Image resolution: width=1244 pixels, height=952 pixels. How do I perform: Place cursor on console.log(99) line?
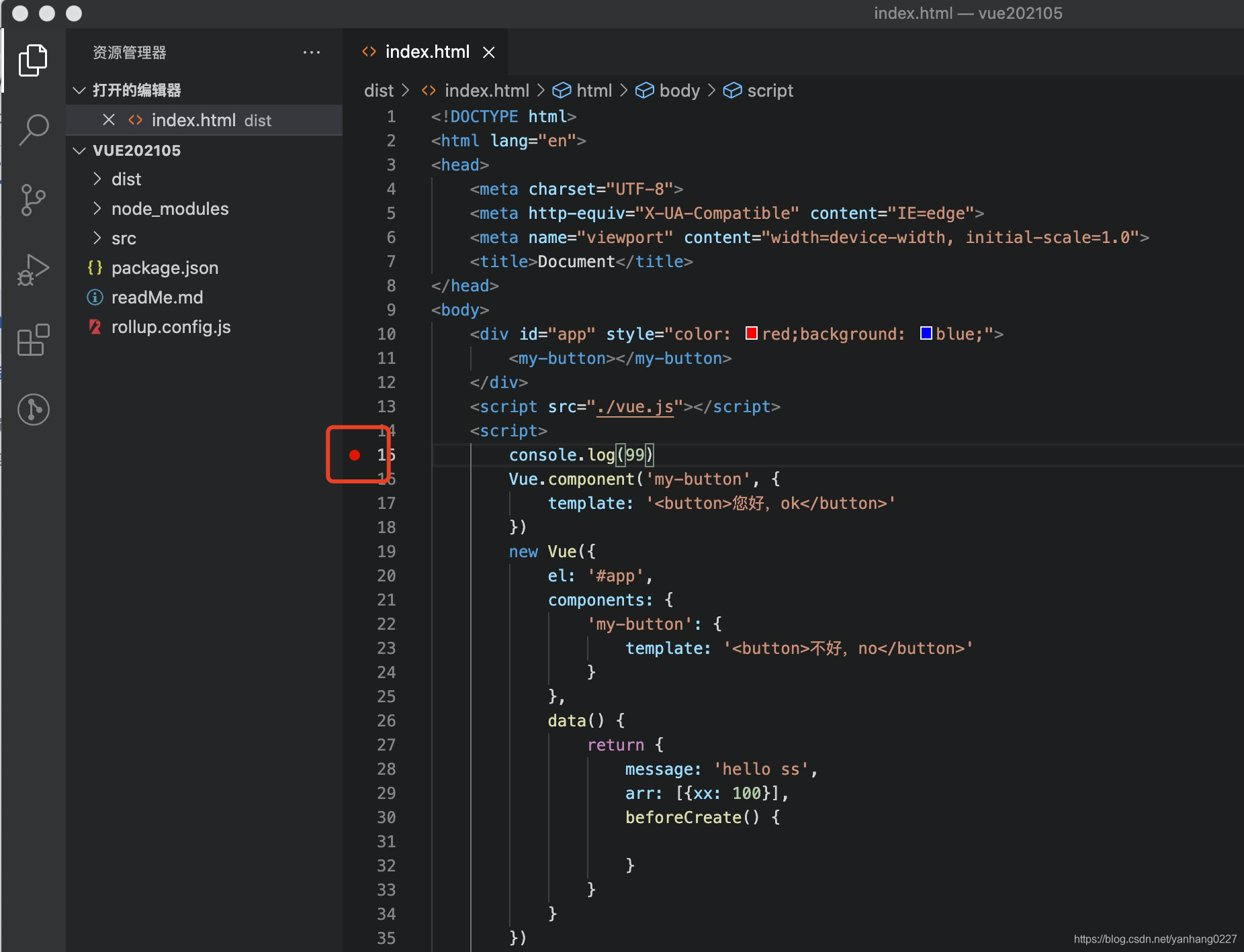click(x=581, y=455)
